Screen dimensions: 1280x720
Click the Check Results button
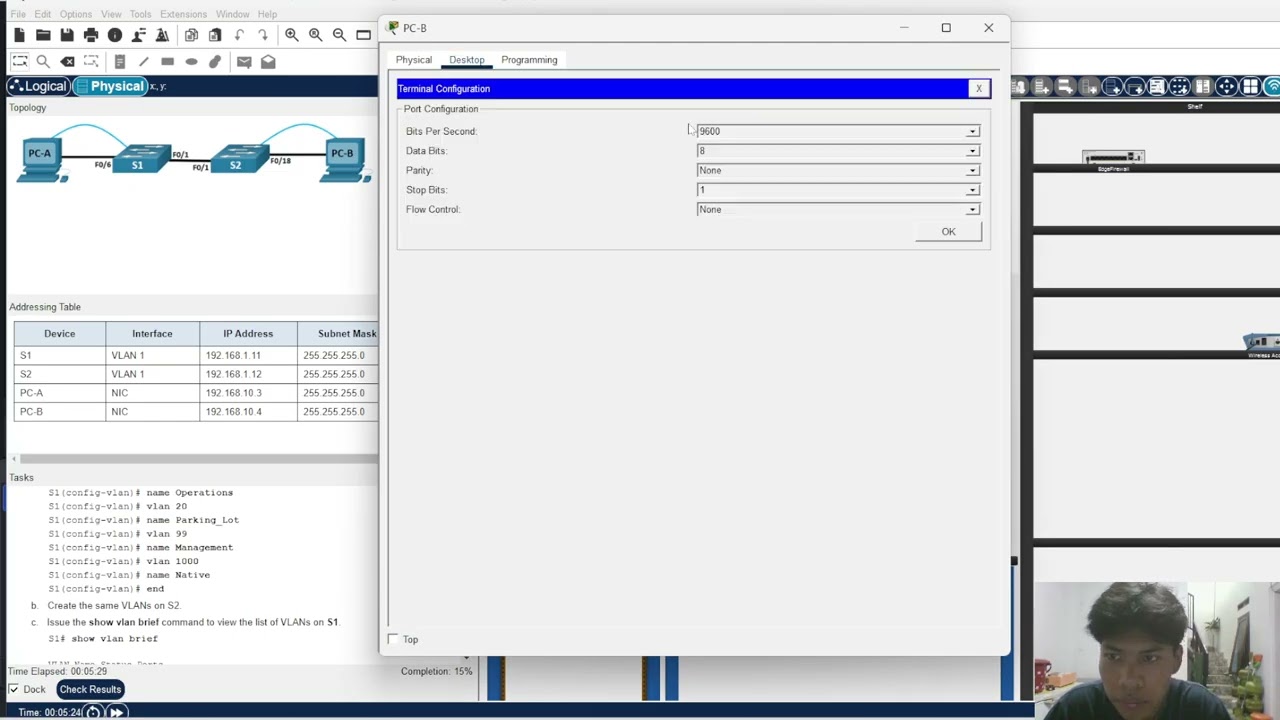pyautogui.click(x=90, y=689)
